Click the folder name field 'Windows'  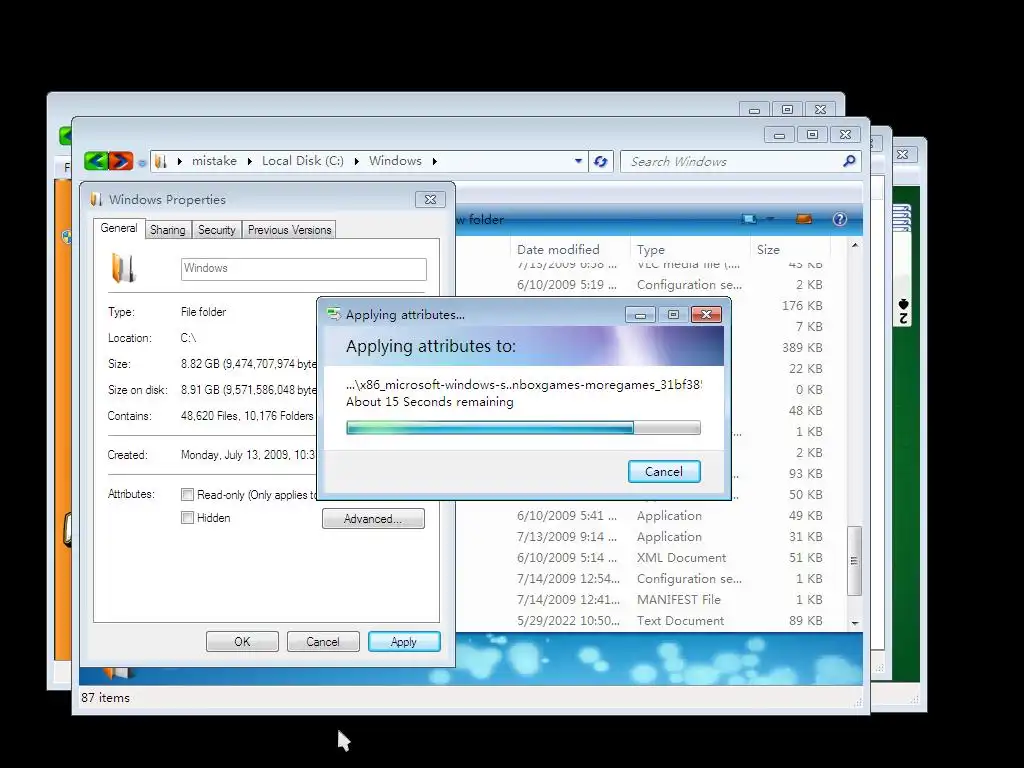[x=304, y=268]
